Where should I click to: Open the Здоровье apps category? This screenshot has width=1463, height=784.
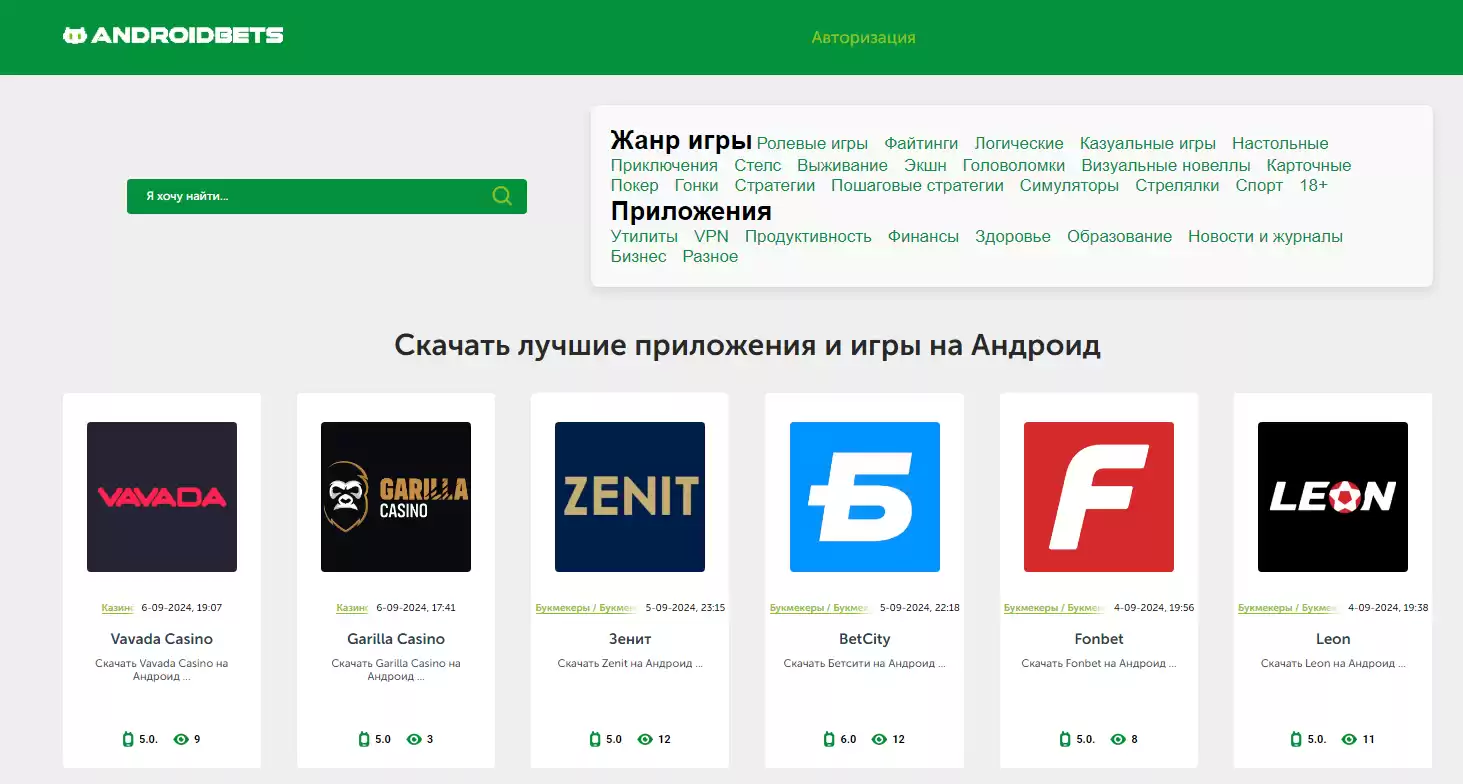pyautogui.click(x=1013, y=237)
